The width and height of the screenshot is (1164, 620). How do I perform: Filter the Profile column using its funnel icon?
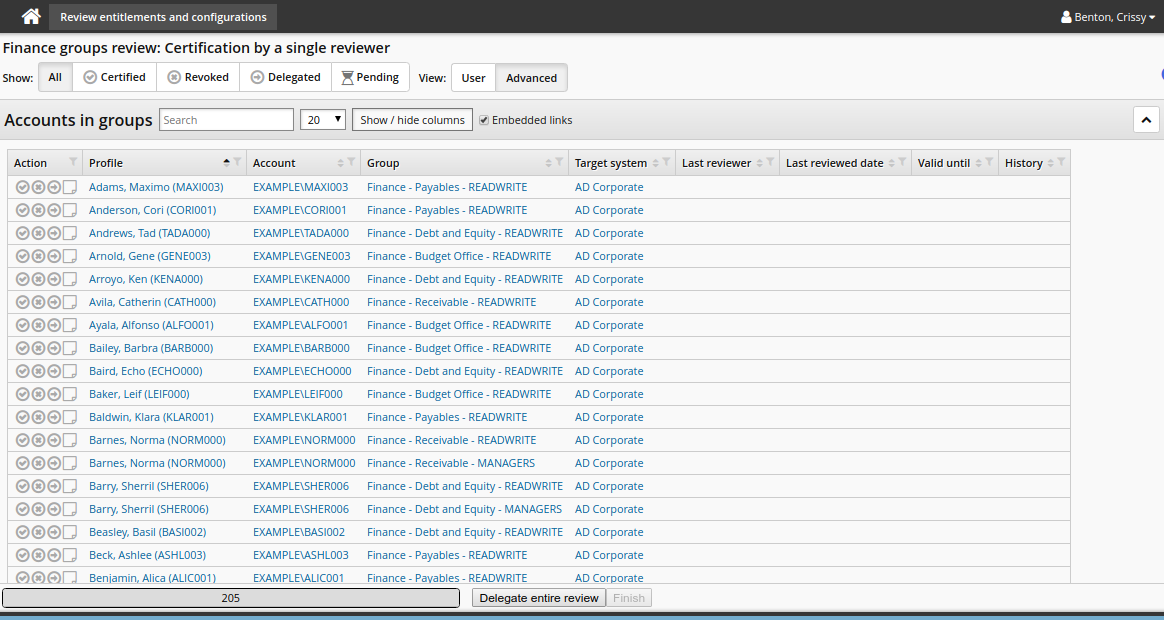(x=238, y=162)
